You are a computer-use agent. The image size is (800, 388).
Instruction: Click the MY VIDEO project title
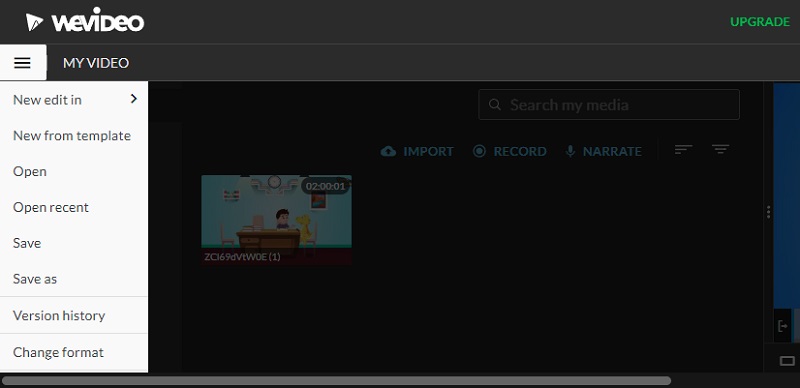pyautogui.click(x=96, y=63)
